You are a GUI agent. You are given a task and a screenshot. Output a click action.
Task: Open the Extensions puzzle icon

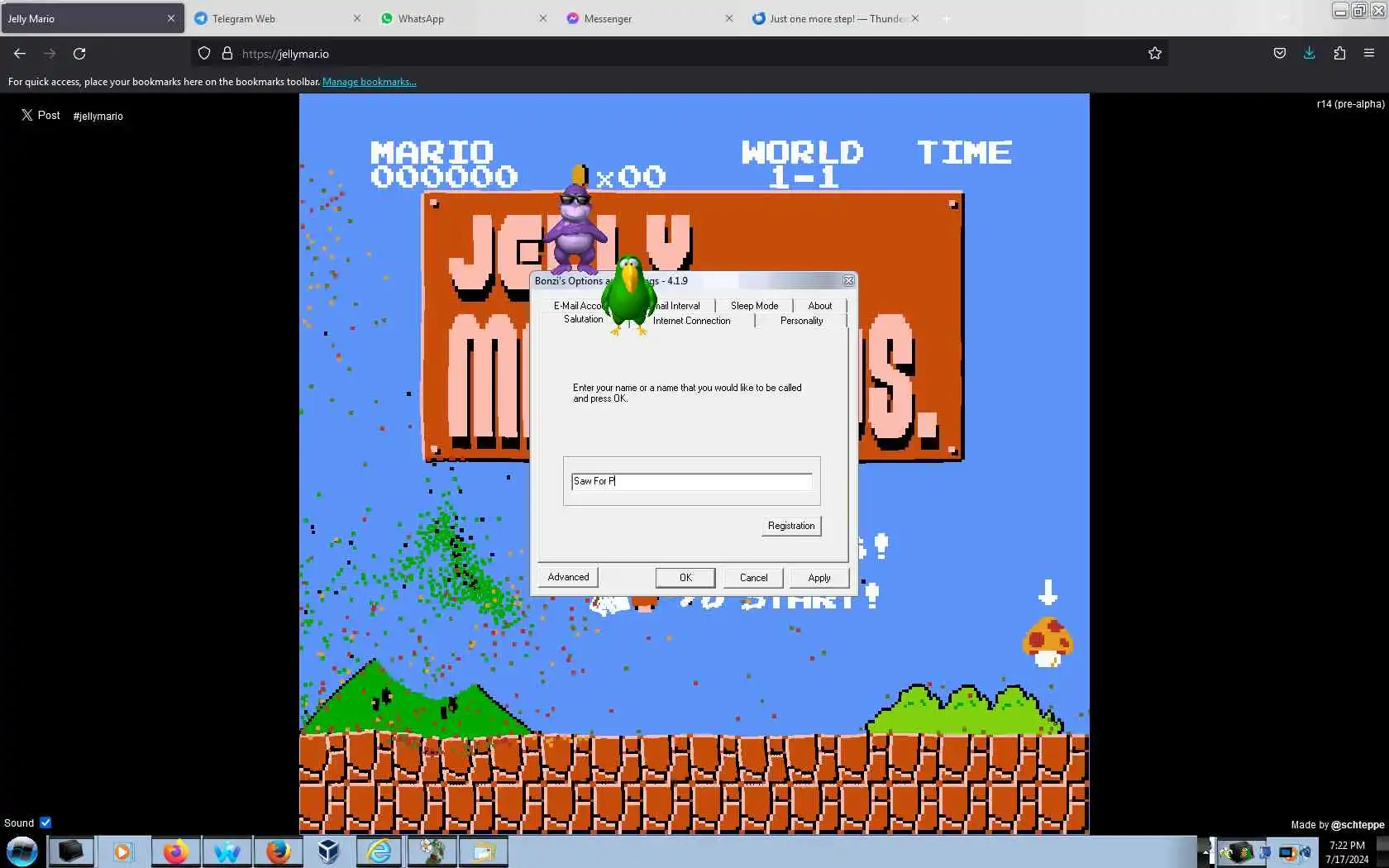coord(1339,54)
